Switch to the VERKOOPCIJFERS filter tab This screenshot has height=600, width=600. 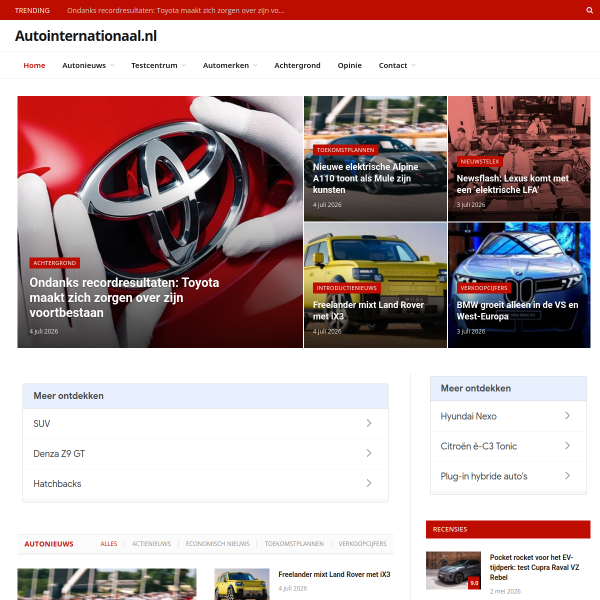pos(362,544)
